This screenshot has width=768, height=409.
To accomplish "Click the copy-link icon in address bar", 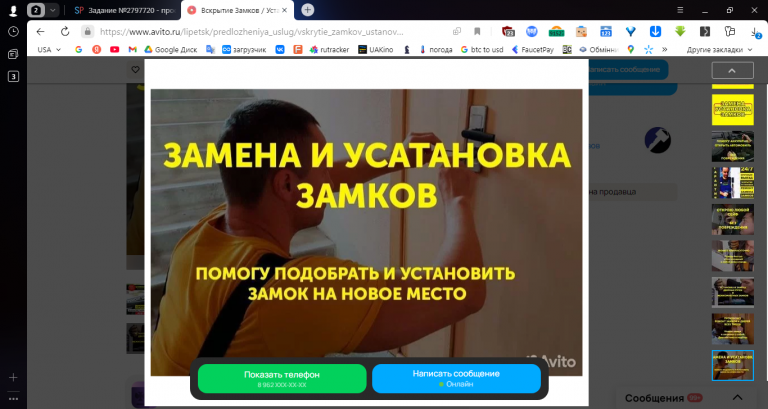I will [456, 31].
